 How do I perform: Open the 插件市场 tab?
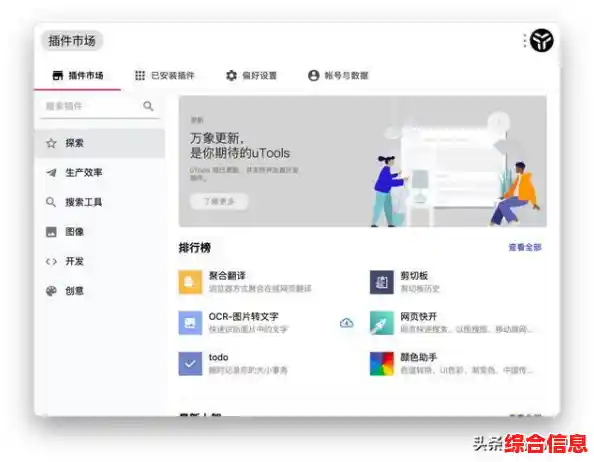click(78, 75)
